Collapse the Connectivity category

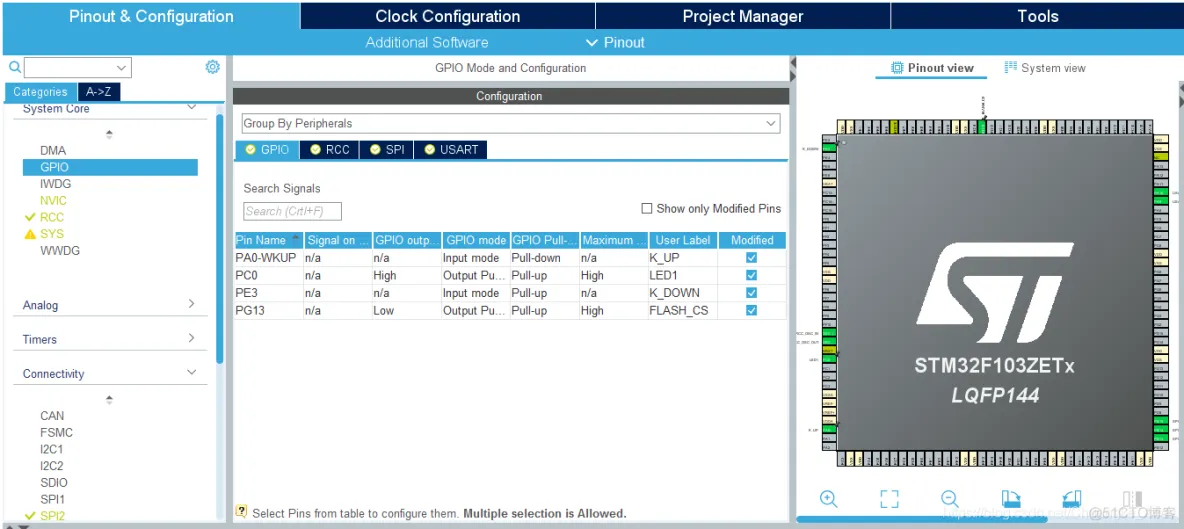click(192, 372)
